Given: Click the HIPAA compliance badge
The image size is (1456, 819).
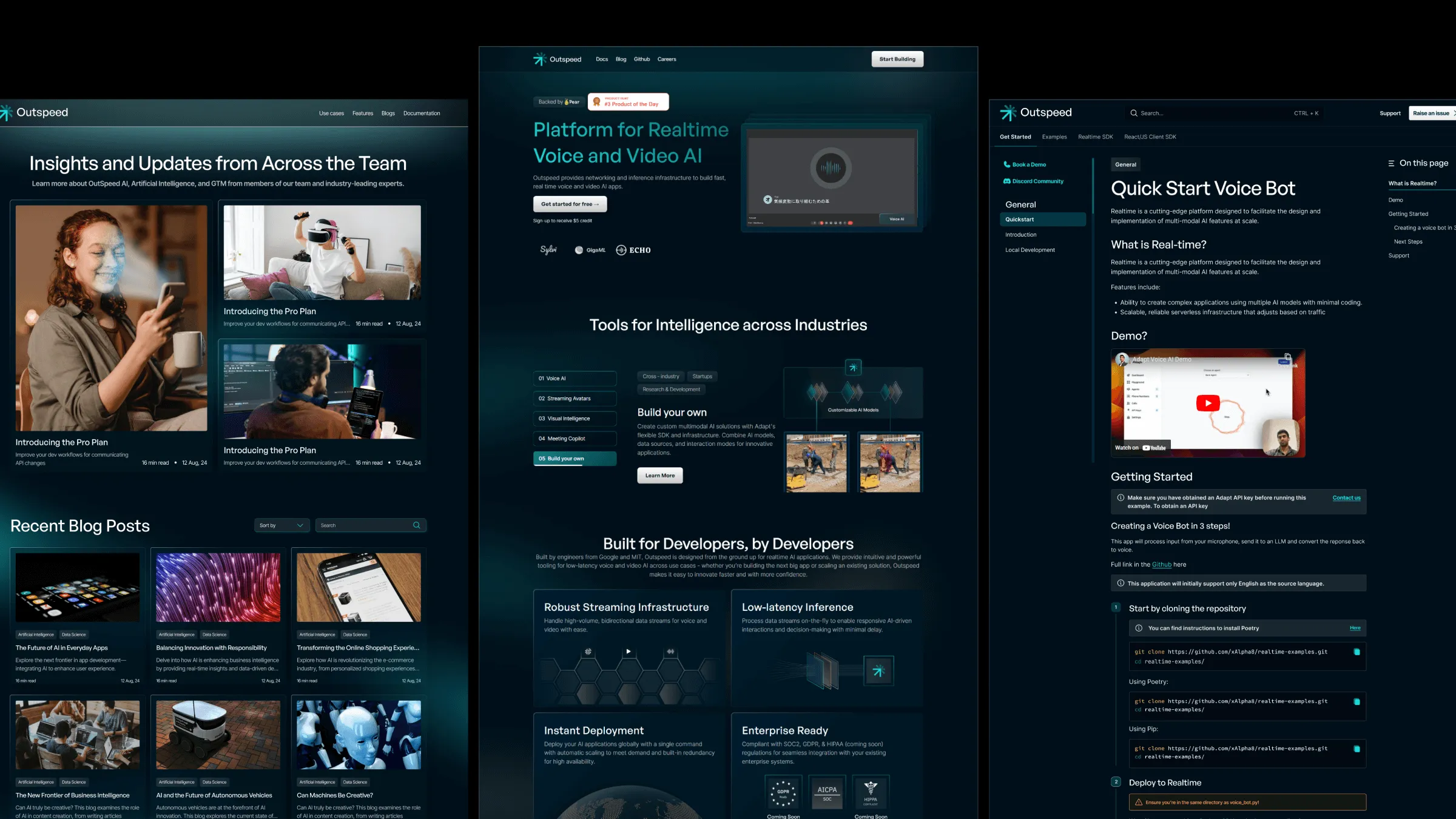Looking at the screenshot, I should (x=871, y=792).
